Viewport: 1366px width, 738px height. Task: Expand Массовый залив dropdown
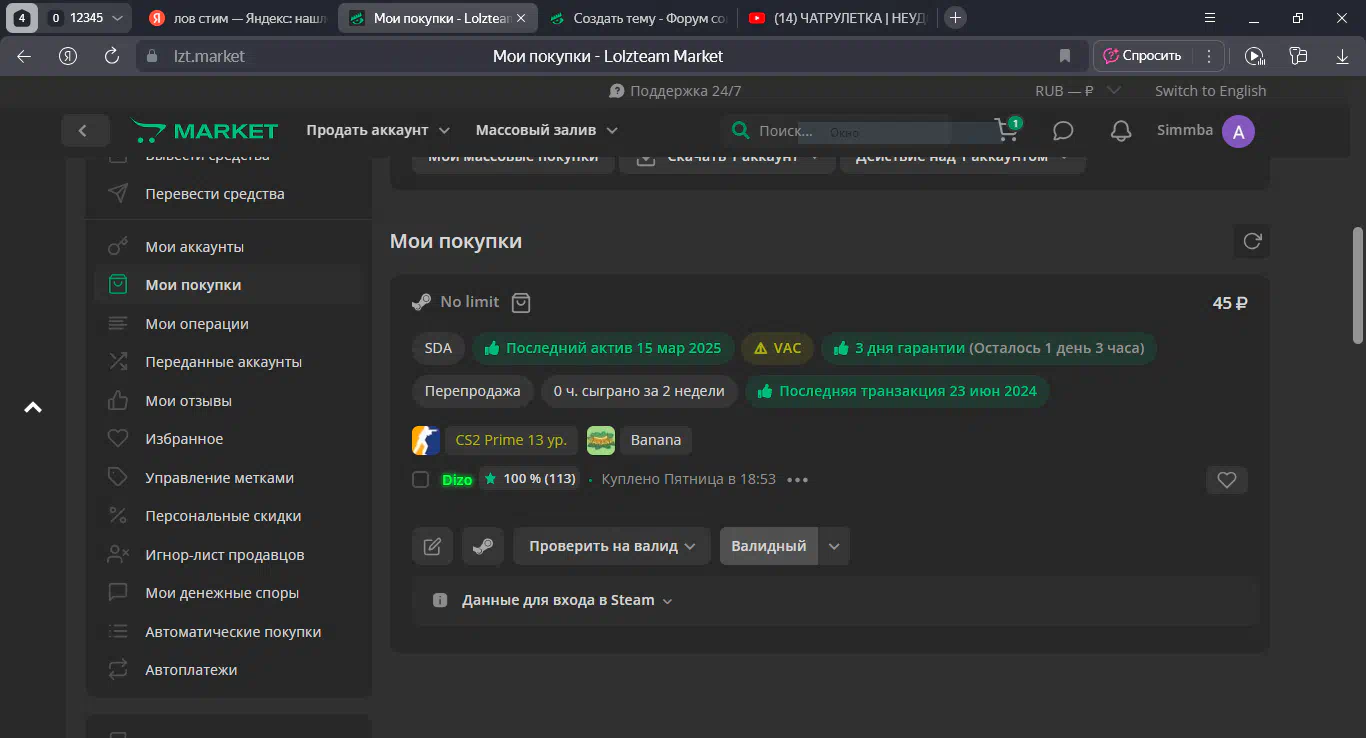547,131
